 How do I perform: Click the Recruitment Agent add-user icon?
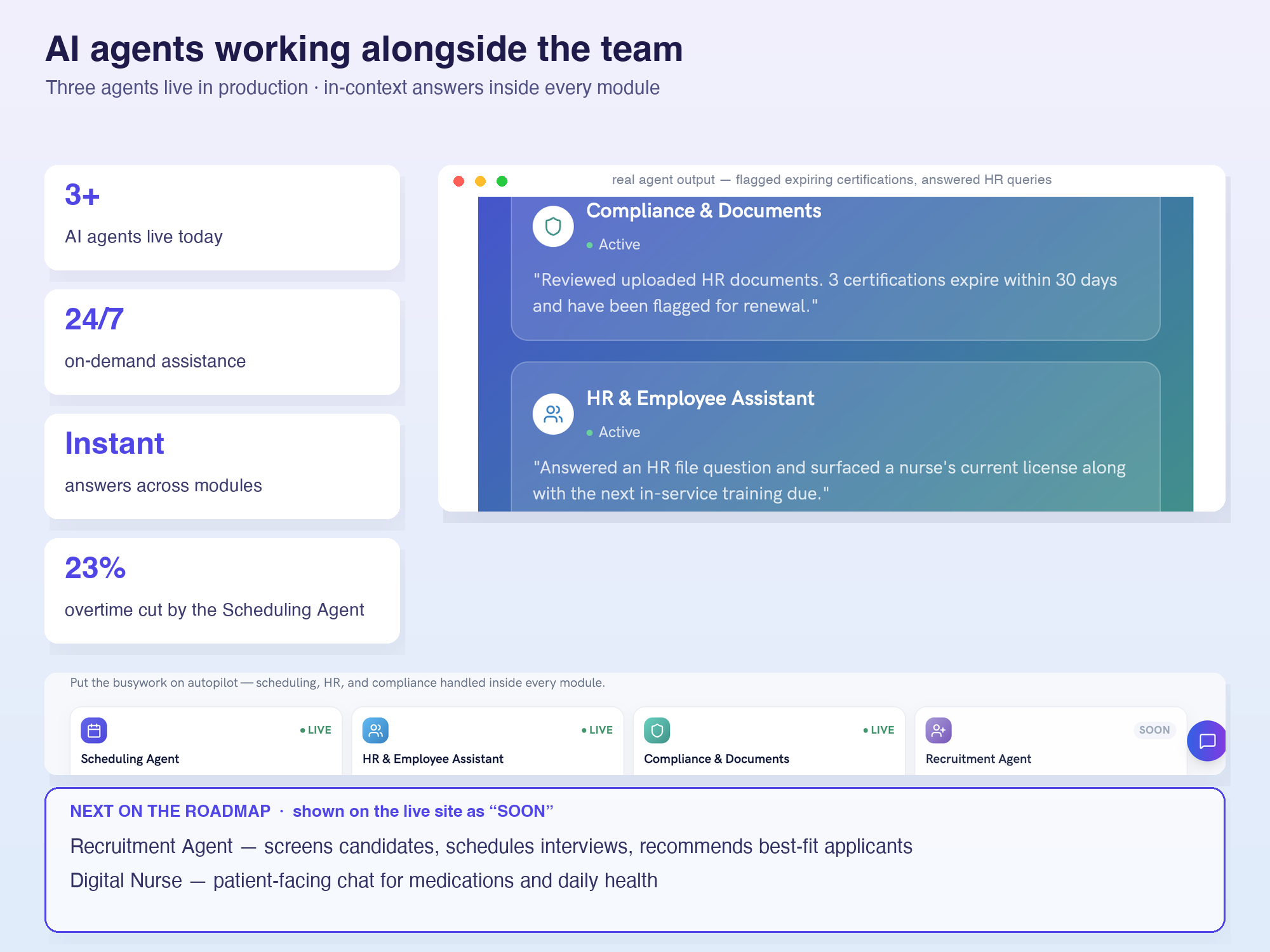point(939,731)
